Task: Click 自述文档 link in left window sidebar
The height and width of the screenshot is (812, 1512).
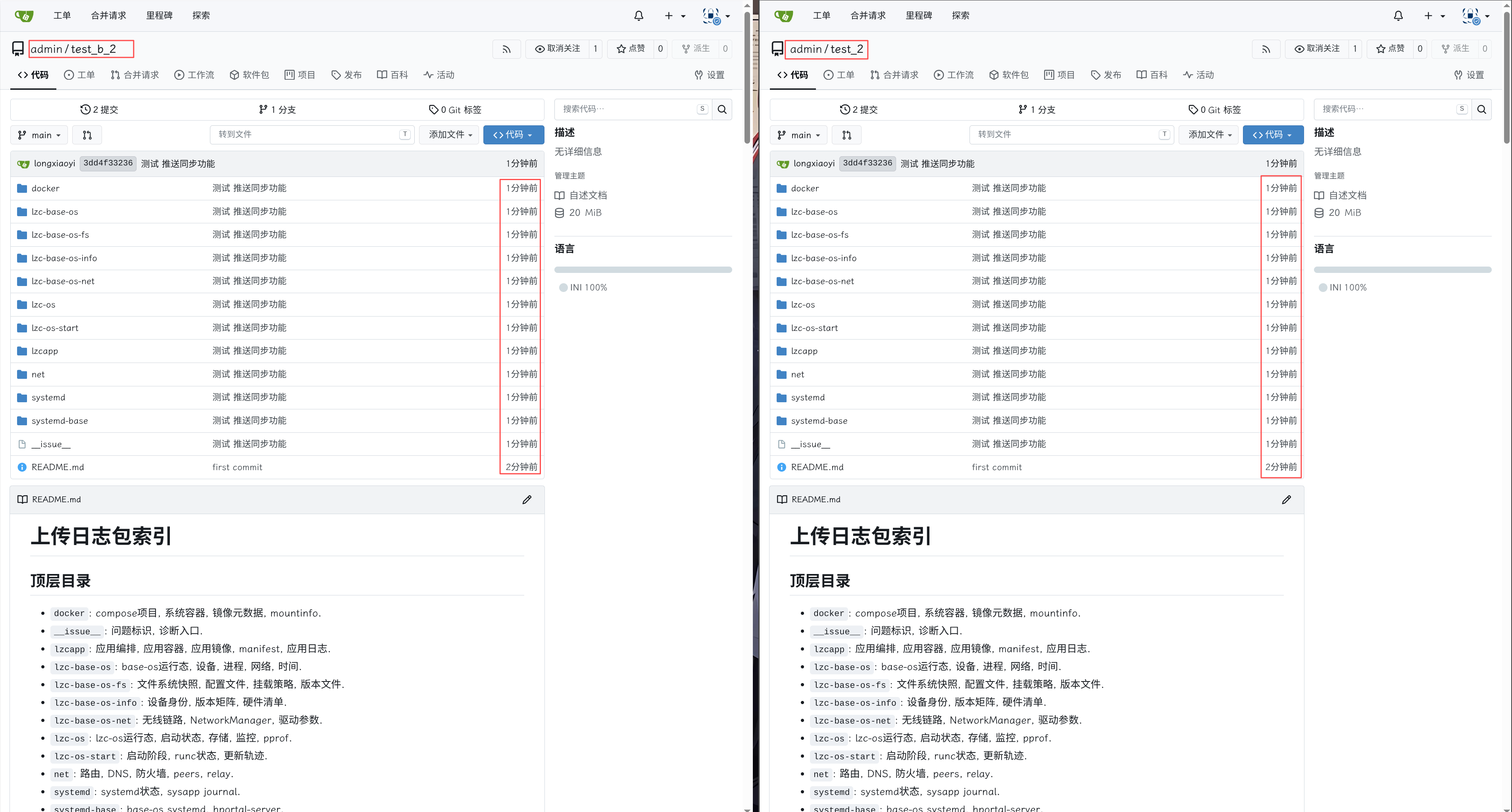Action: click(588, 196)
